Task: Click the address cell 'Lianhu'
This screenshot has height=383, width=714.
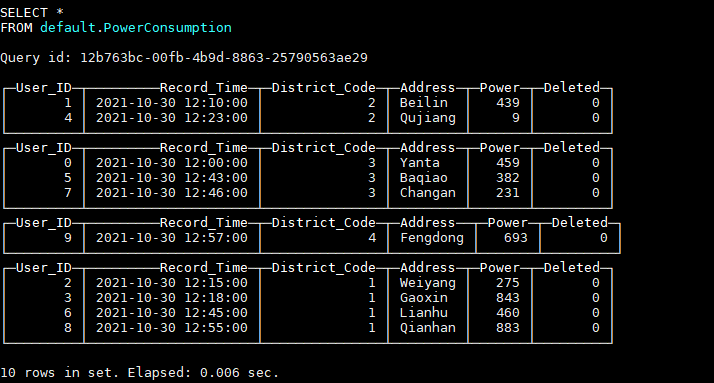Action: (423, 313)
